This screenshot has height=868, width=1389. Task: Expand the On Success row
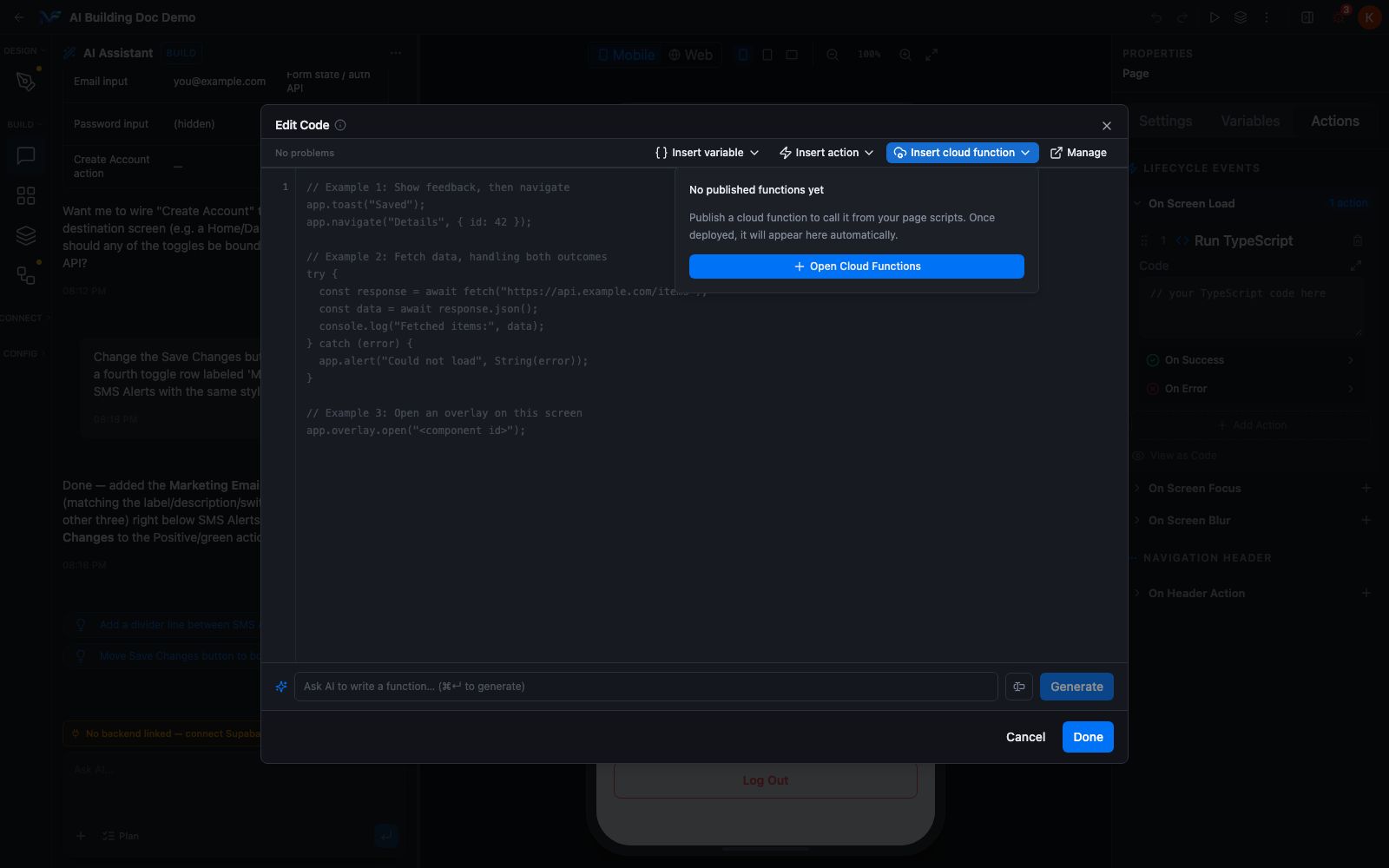click(1251, 360)
